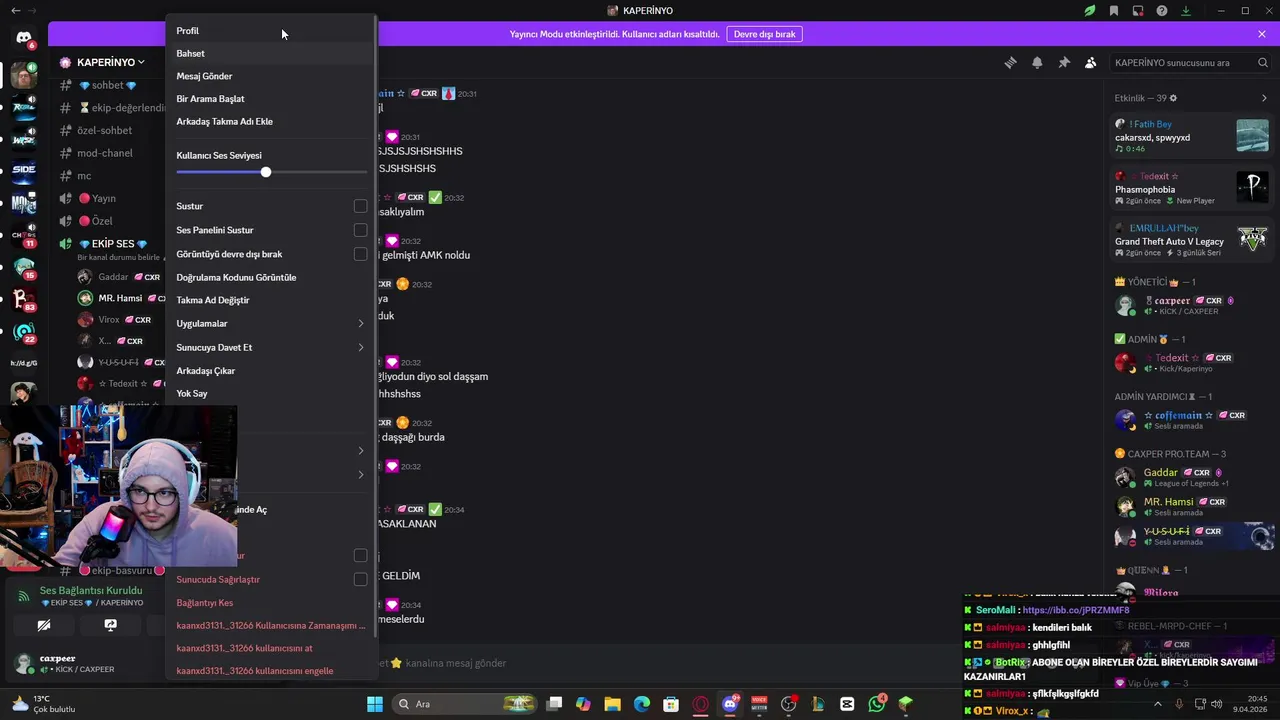The height and width of the screenshot is (720, 1280).
Task: Show pinned messages pin icon
Action: 1064,62
